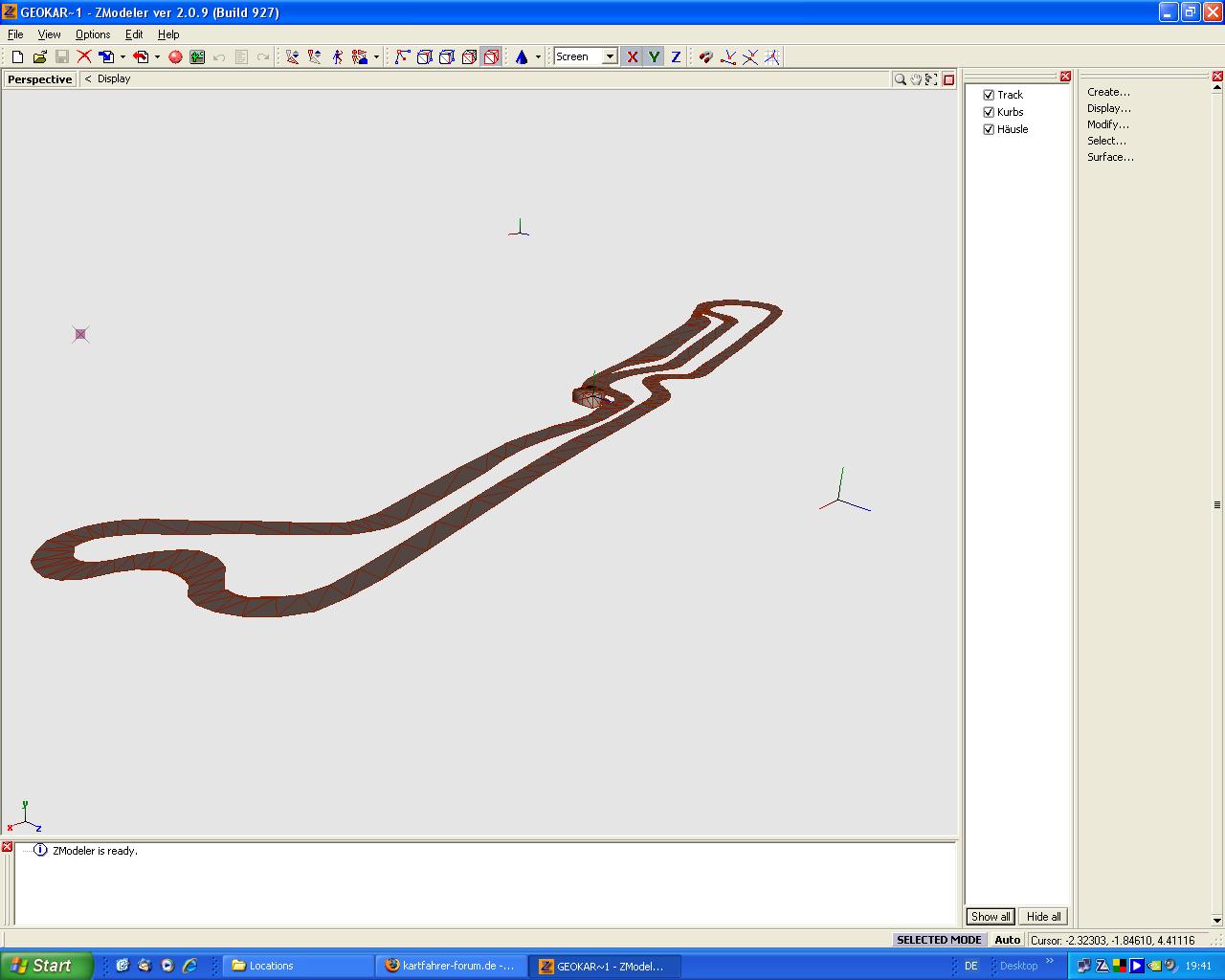Open the green textures browser icon
The image size is (1225, 980).
pos(197,57)
